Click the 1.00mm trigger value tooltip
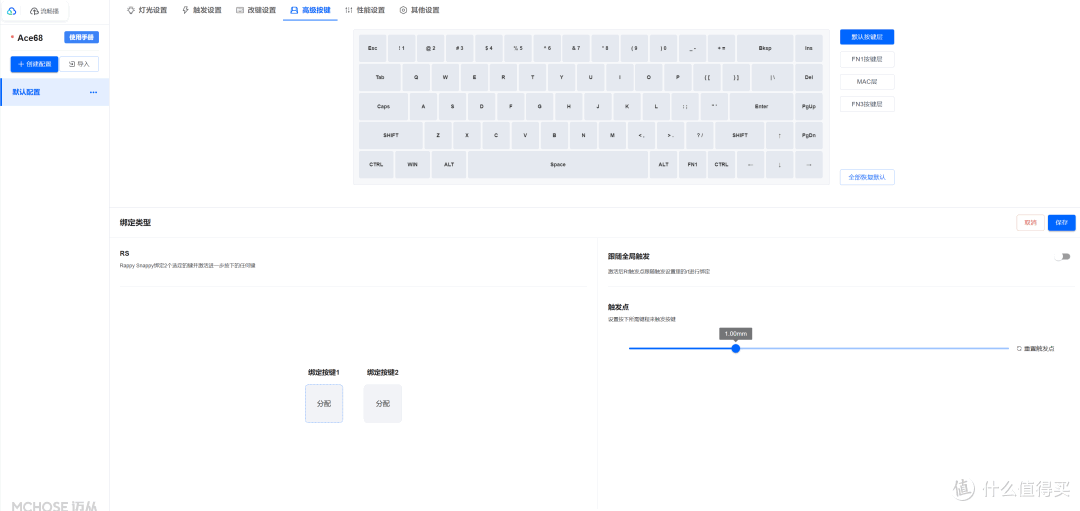Screen dimensions: 1080x511 click(x=736, y=333)
